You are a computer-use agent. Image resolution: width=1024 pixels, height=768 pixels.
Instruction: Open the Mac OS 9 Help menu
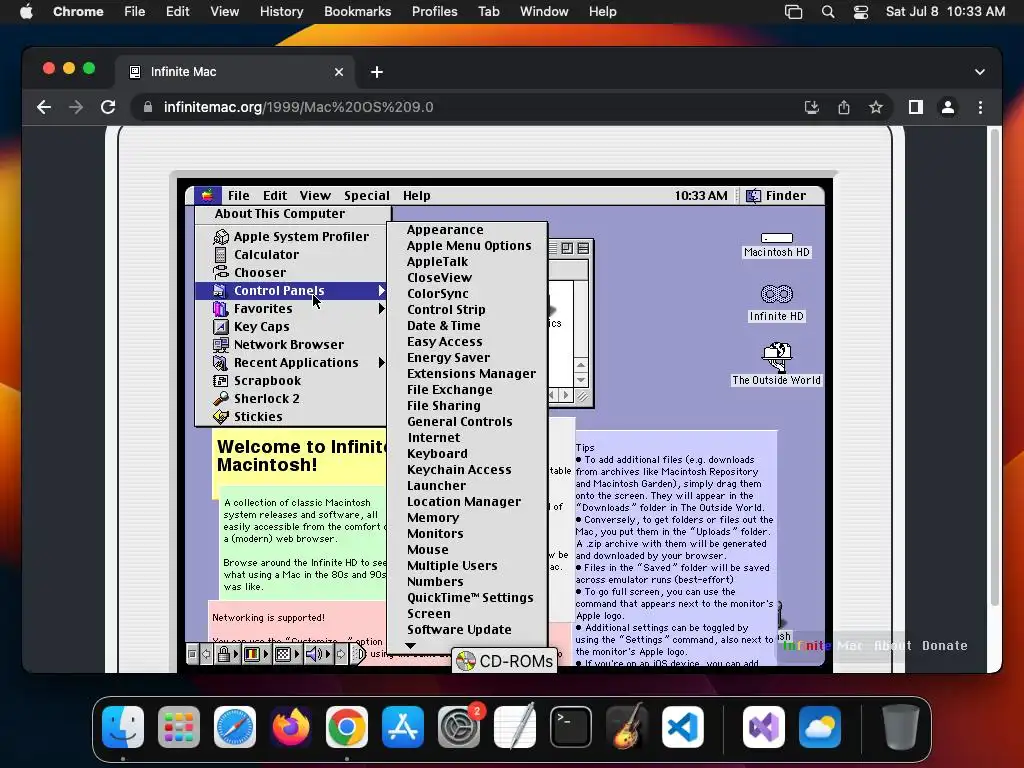[x=416, y=195]
